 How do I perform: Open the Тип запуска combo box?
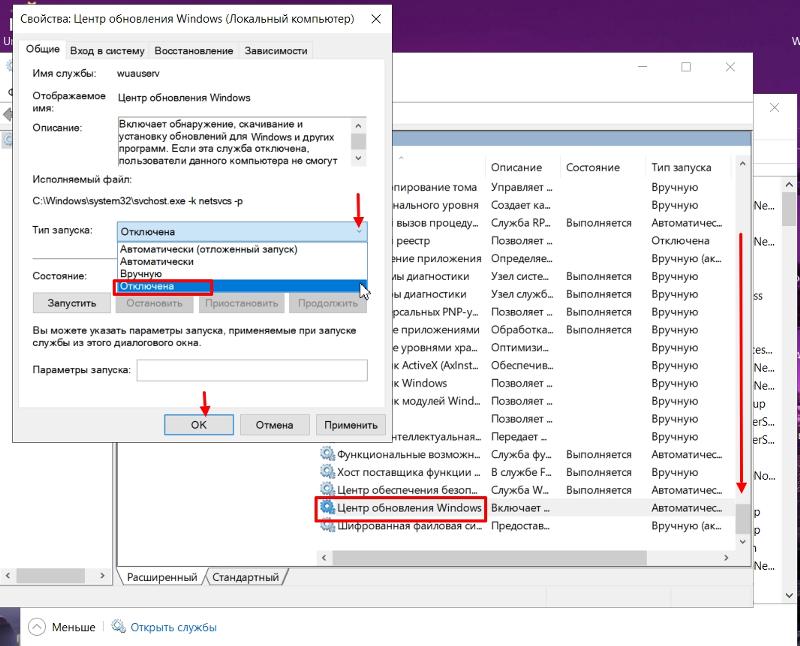point(242,232)
